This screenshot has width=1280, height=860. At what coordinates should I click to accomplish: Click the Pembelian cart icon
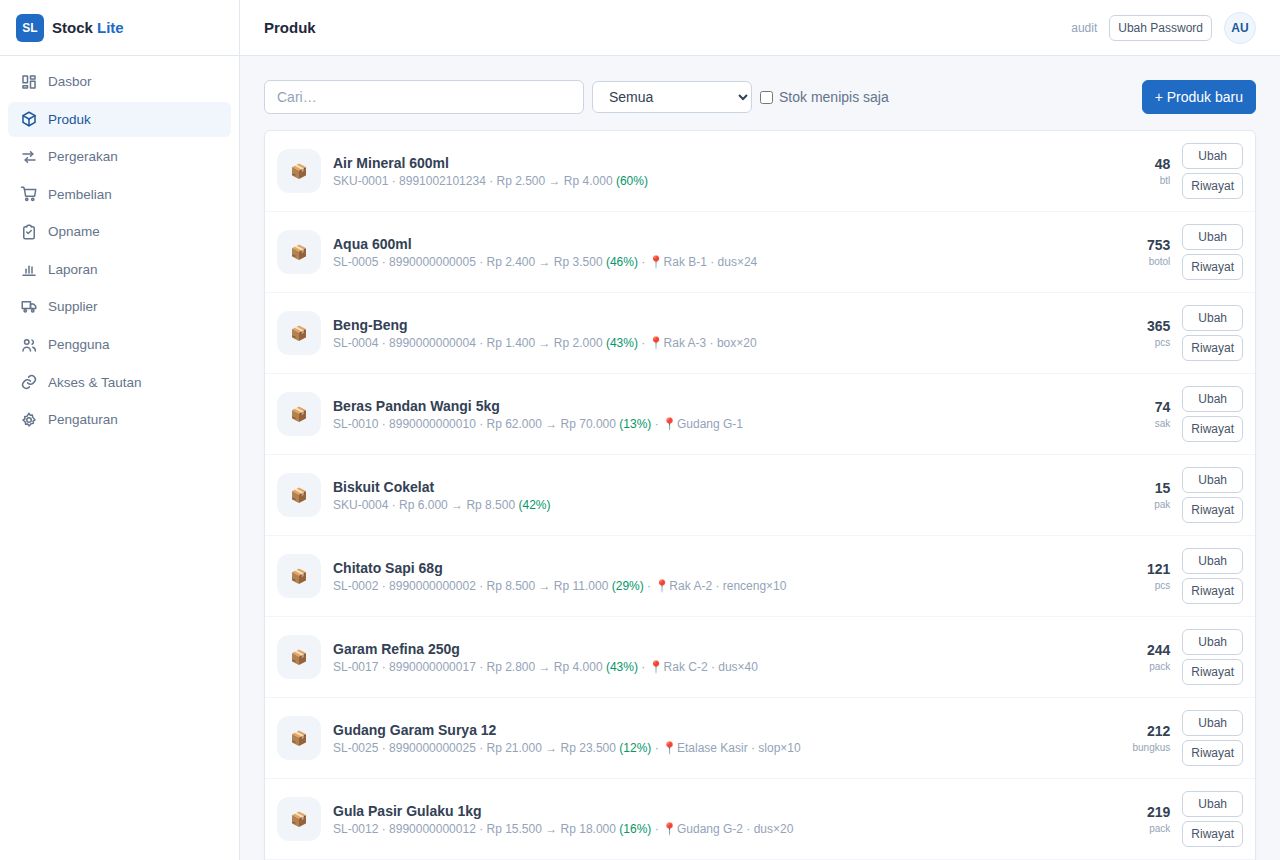tap(29, 194)
